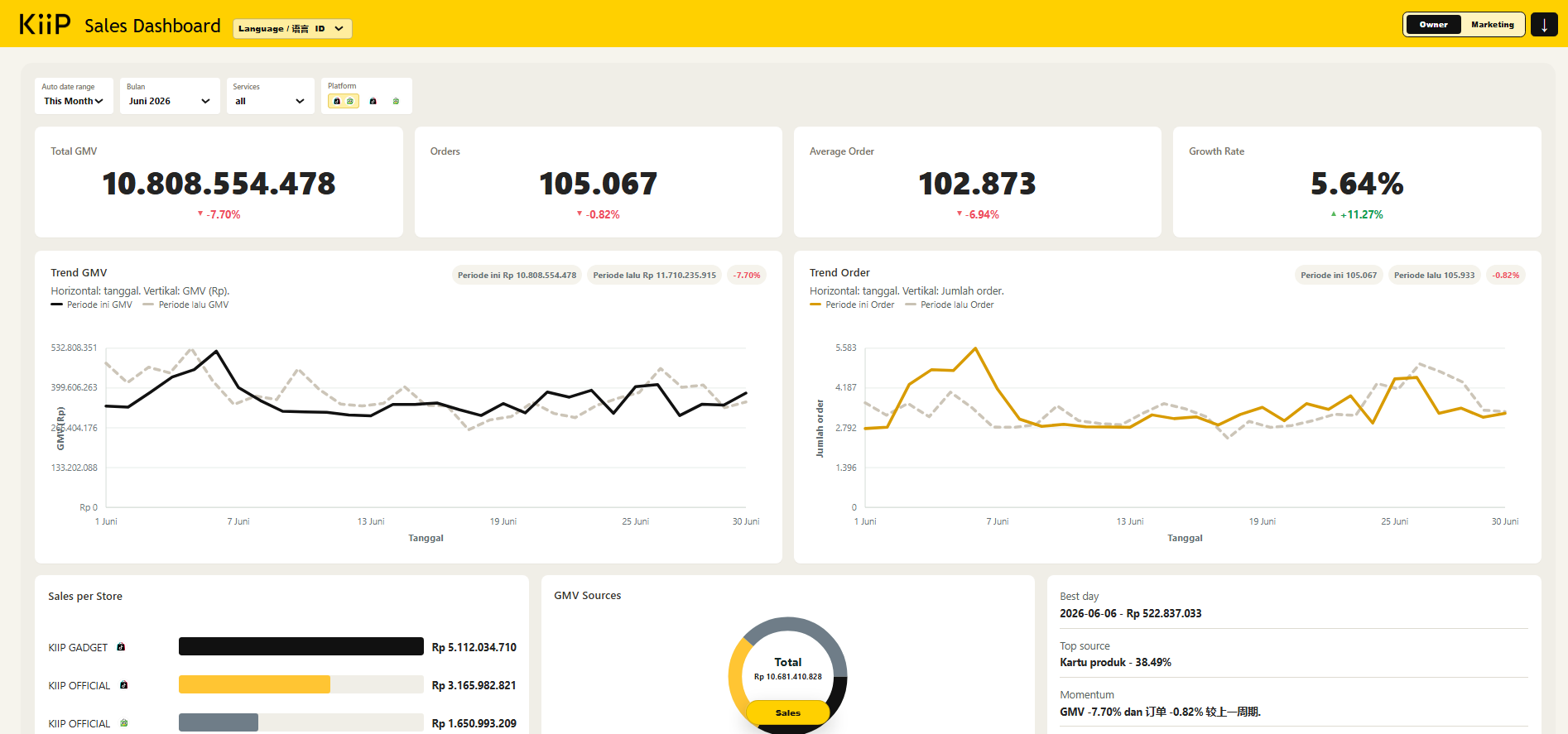The image size is (1568, 734).
Task: Toggle the Periode ini GMV legend series
Action: (91, 305)
